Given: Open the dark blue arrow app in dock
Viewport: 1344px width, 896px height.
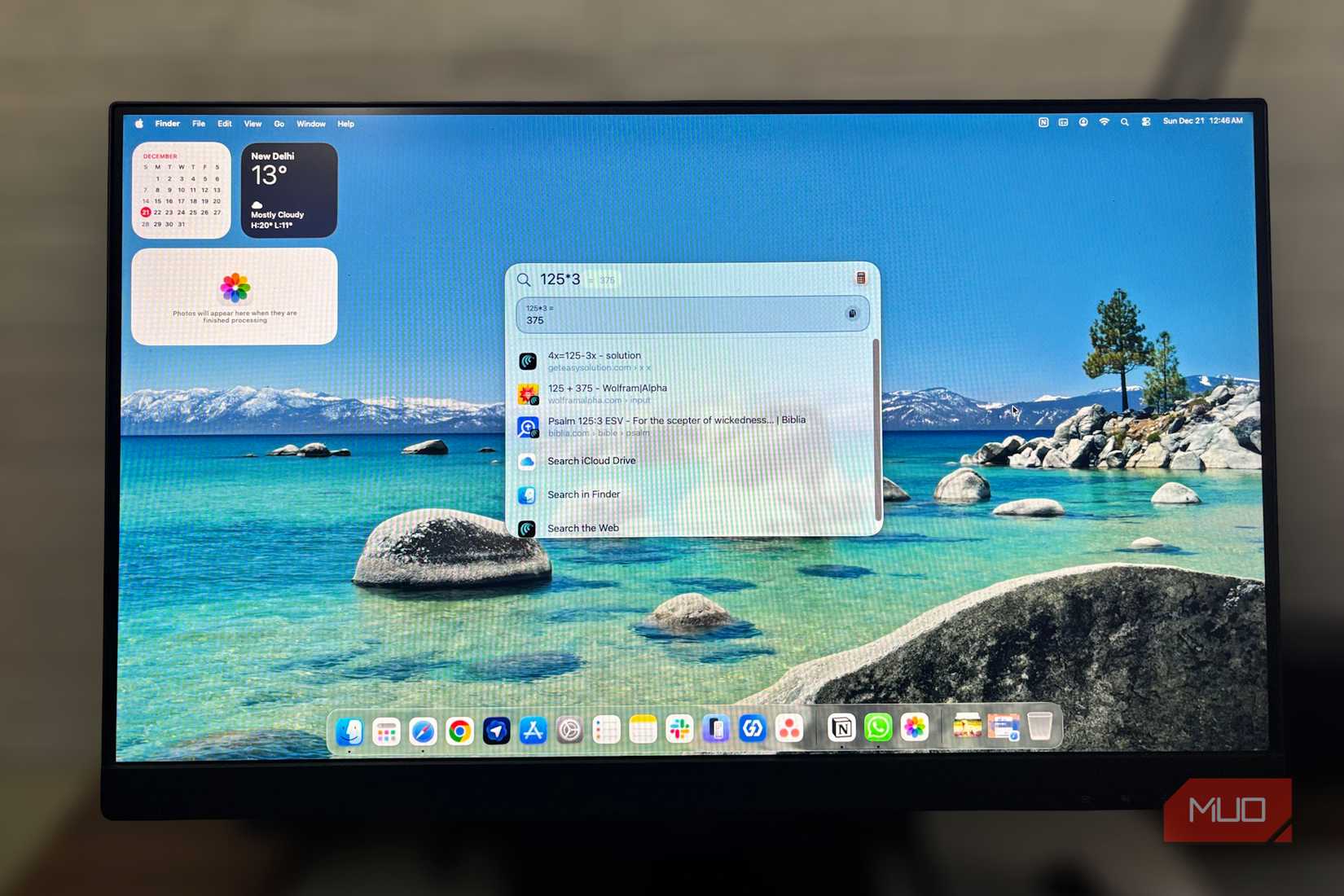Looking at the screenshot, I should click(496, 731).
